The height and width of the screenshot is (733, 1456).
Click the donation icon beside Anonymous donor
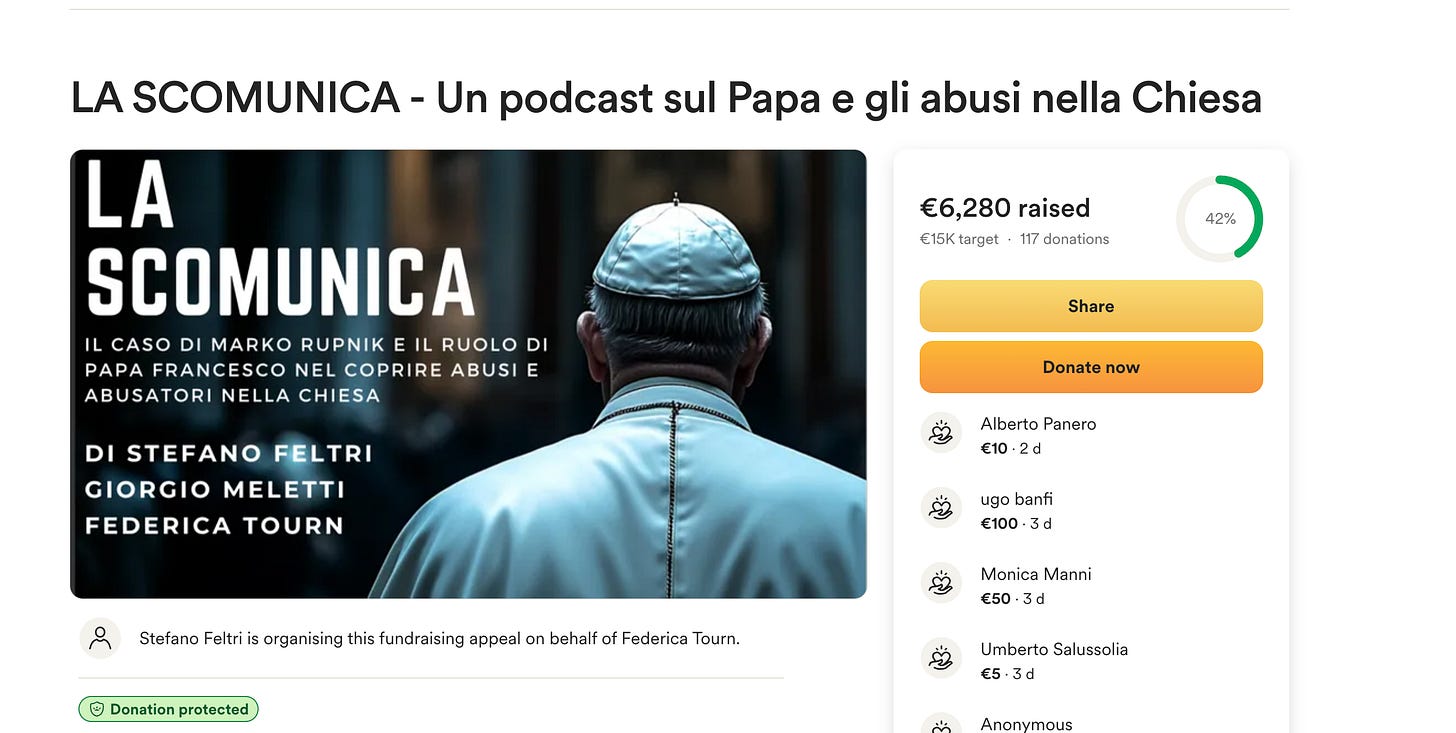click(x=940, y=724)
